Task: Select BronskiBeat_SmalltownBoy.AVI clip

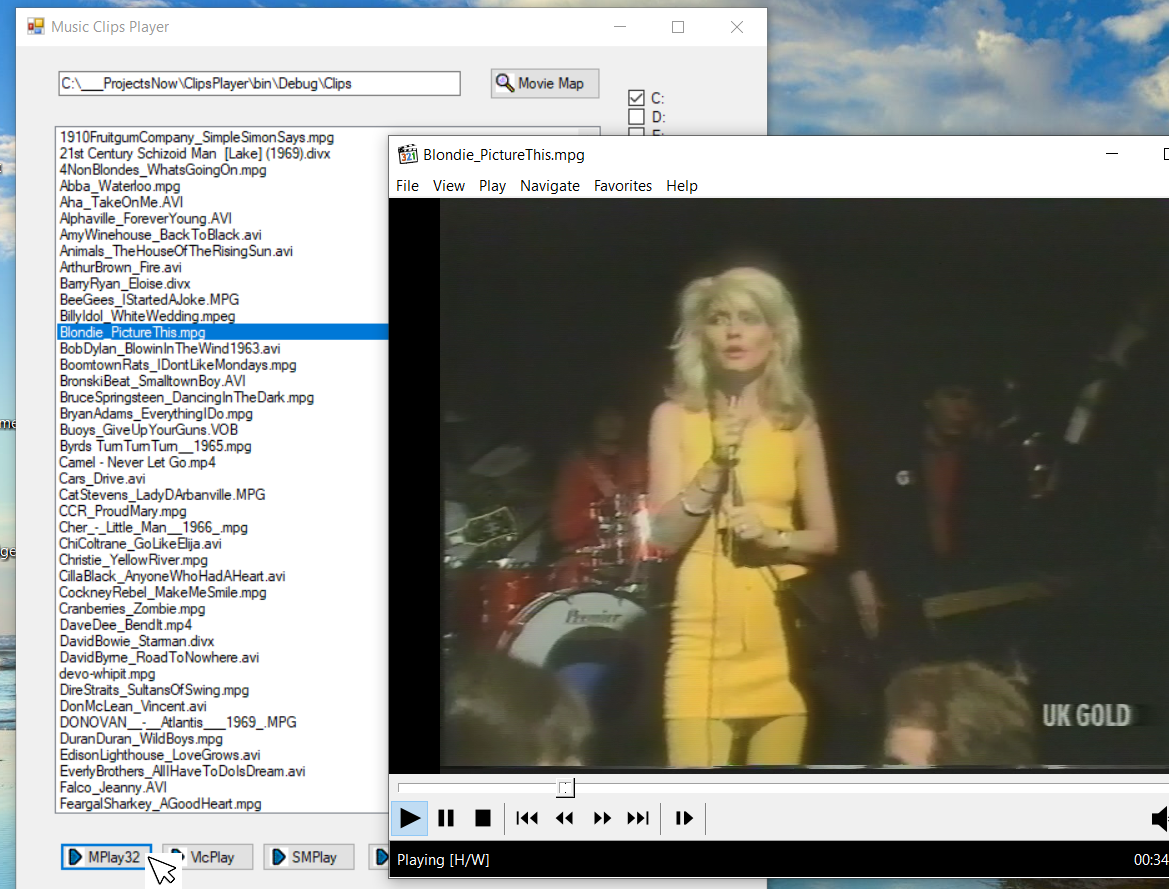Action: [x=153, y=381]
